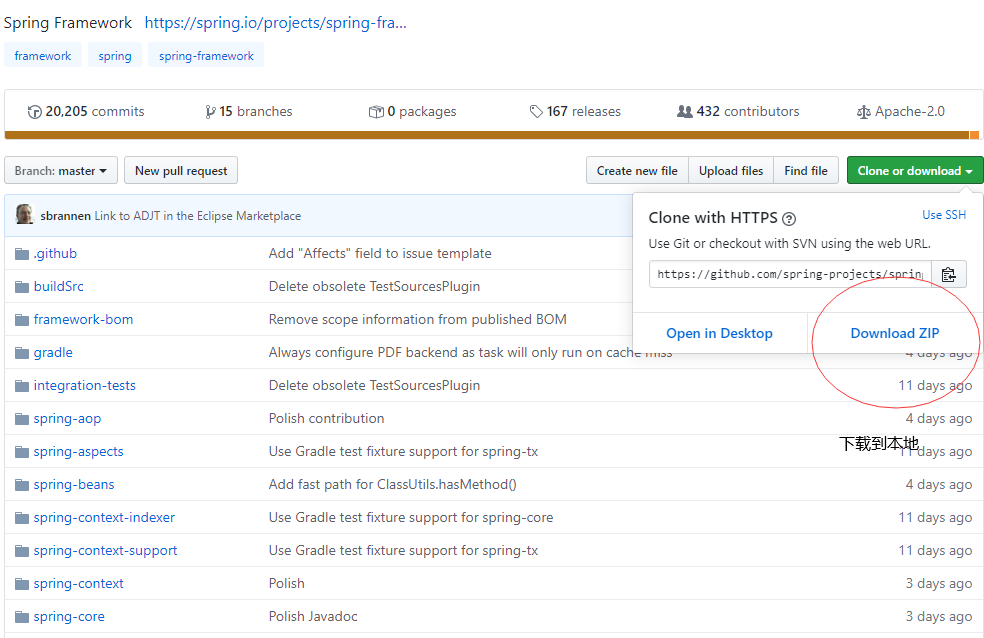
Task: Click the contributors people icon
Action: 685,112
